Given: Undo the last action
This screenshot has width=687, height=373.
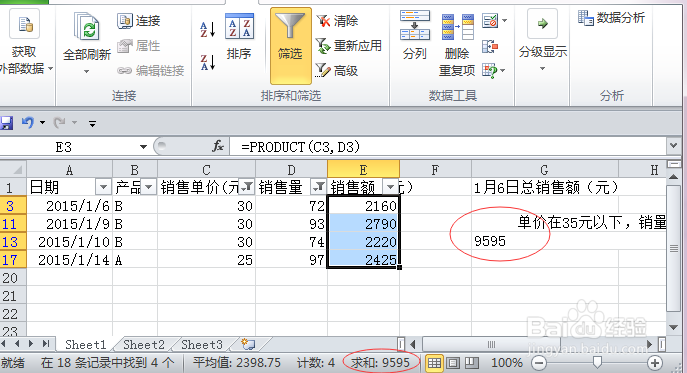Looking at the screenshot, I should point(28,123).
